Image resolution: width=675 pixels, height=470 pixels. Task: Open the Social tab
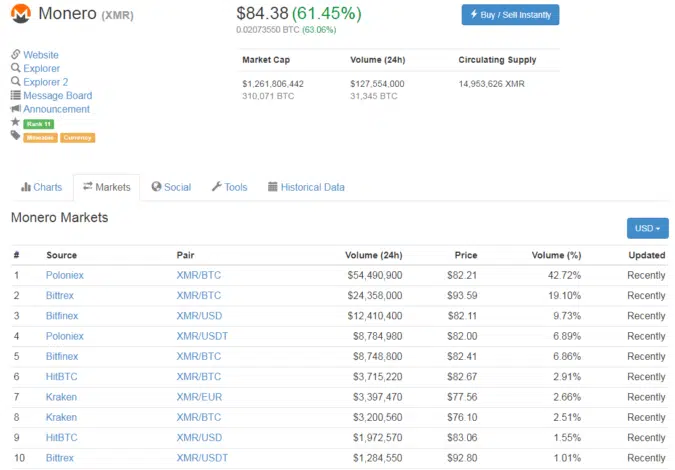click(171, 187)
